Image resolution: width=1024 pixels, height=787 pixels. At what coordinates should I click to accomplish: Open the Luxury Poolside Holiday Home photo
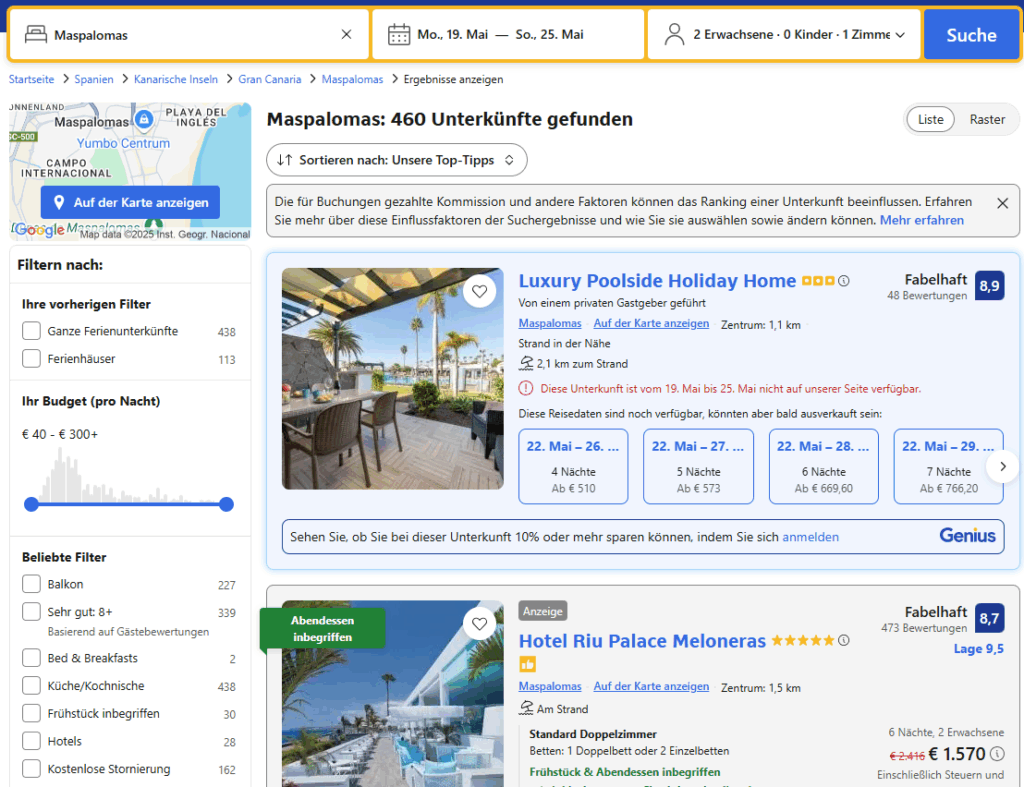pos(392,378)
